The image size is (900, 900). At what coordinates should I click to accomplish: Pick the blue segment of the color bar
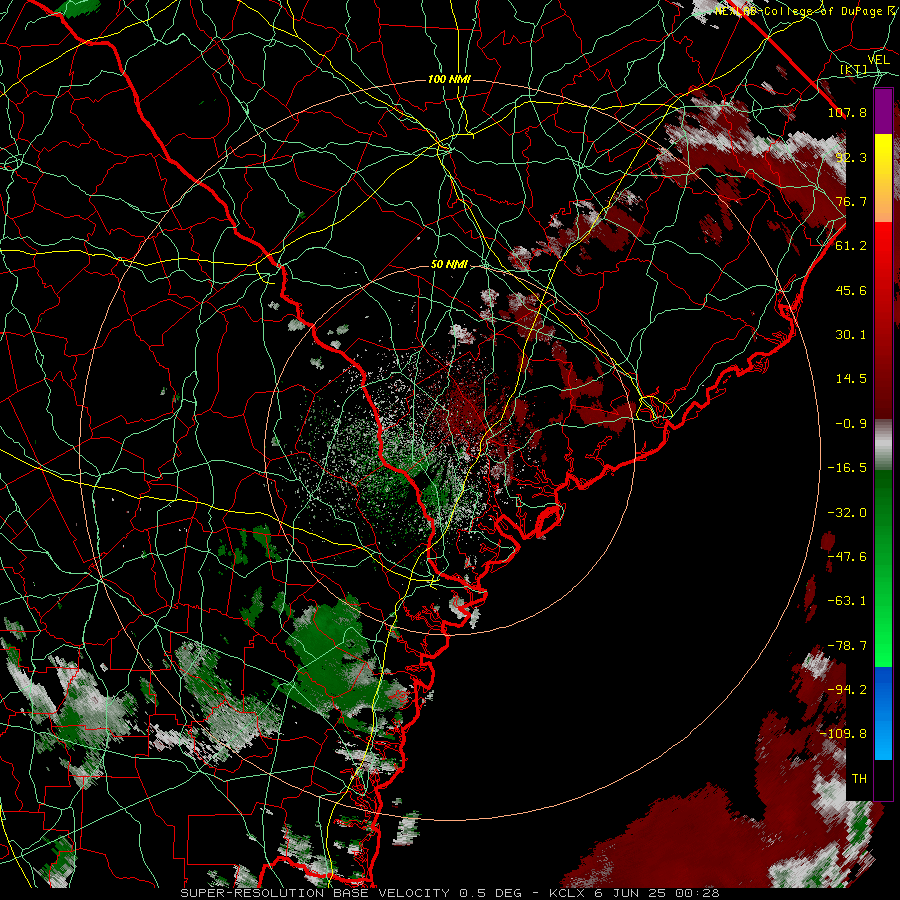tap(883, 713)
